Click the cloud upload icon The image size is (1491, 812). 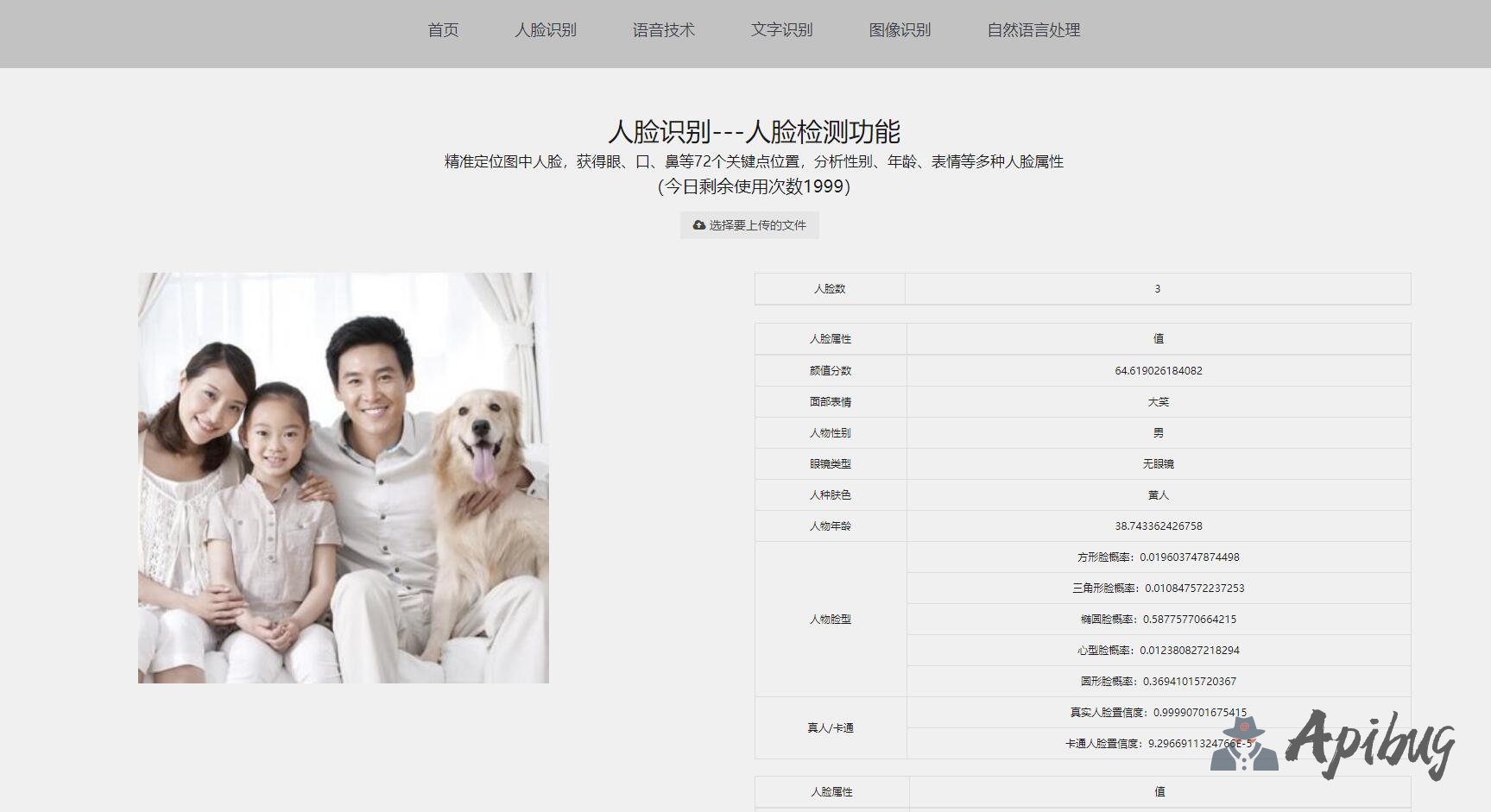point(698,225)
